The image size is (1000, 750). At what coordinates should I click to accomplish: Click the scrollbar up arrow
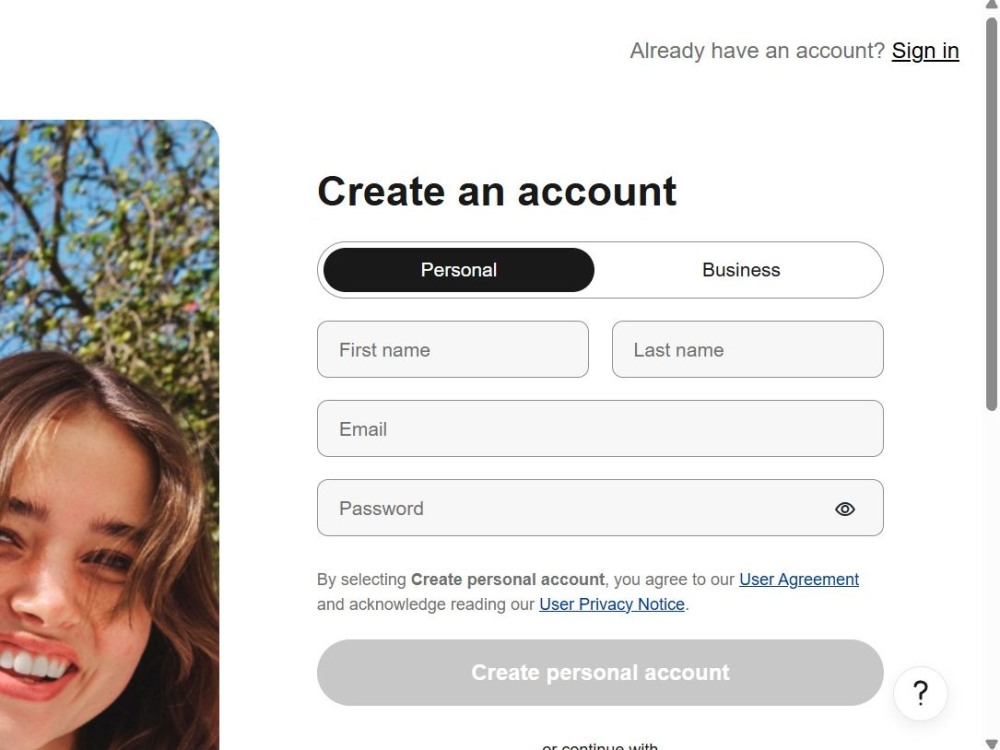coord(992,4)
